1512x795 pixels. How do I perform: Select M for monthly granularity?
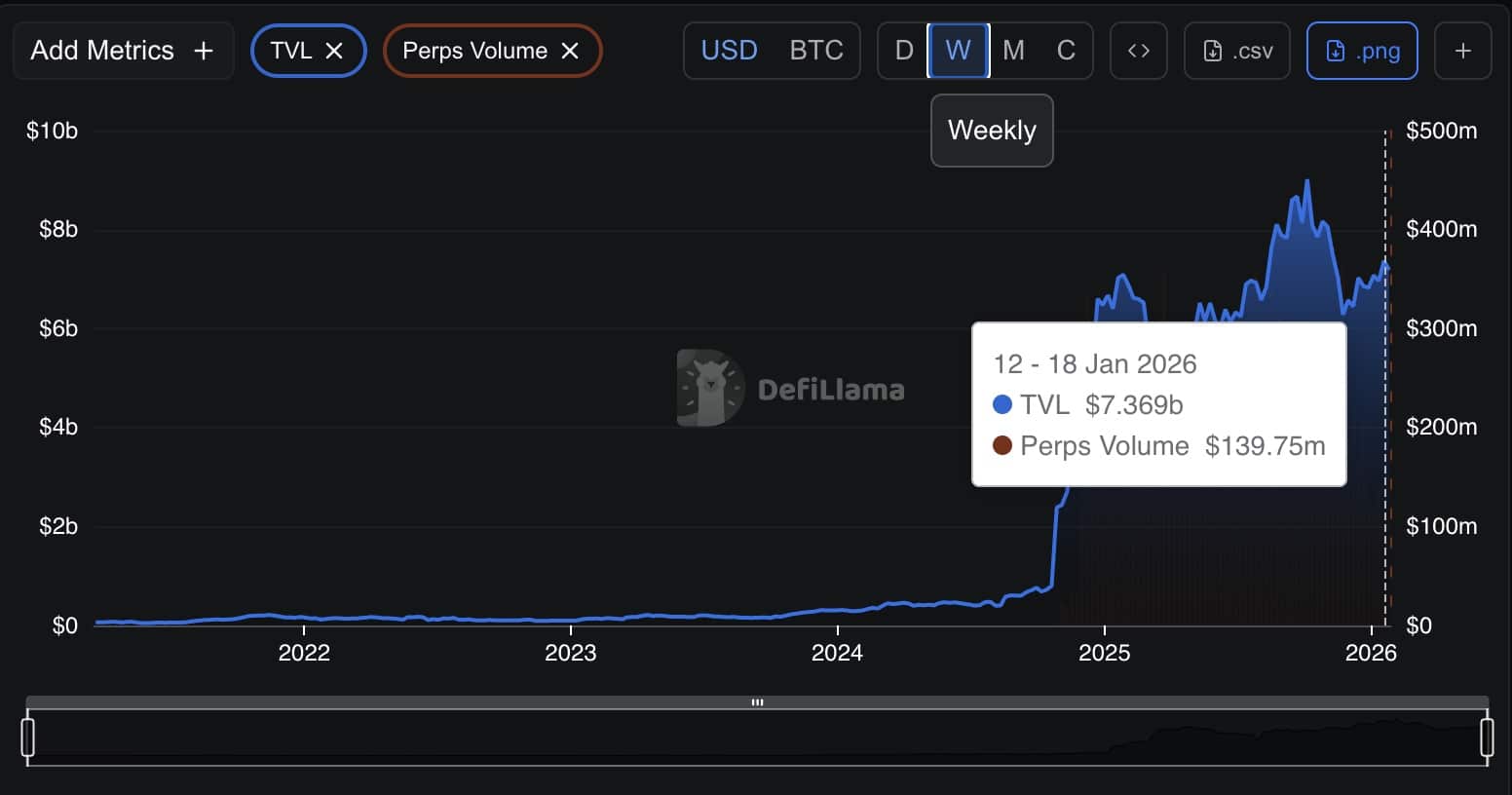pyautogui.click(x=1013, y=51)
